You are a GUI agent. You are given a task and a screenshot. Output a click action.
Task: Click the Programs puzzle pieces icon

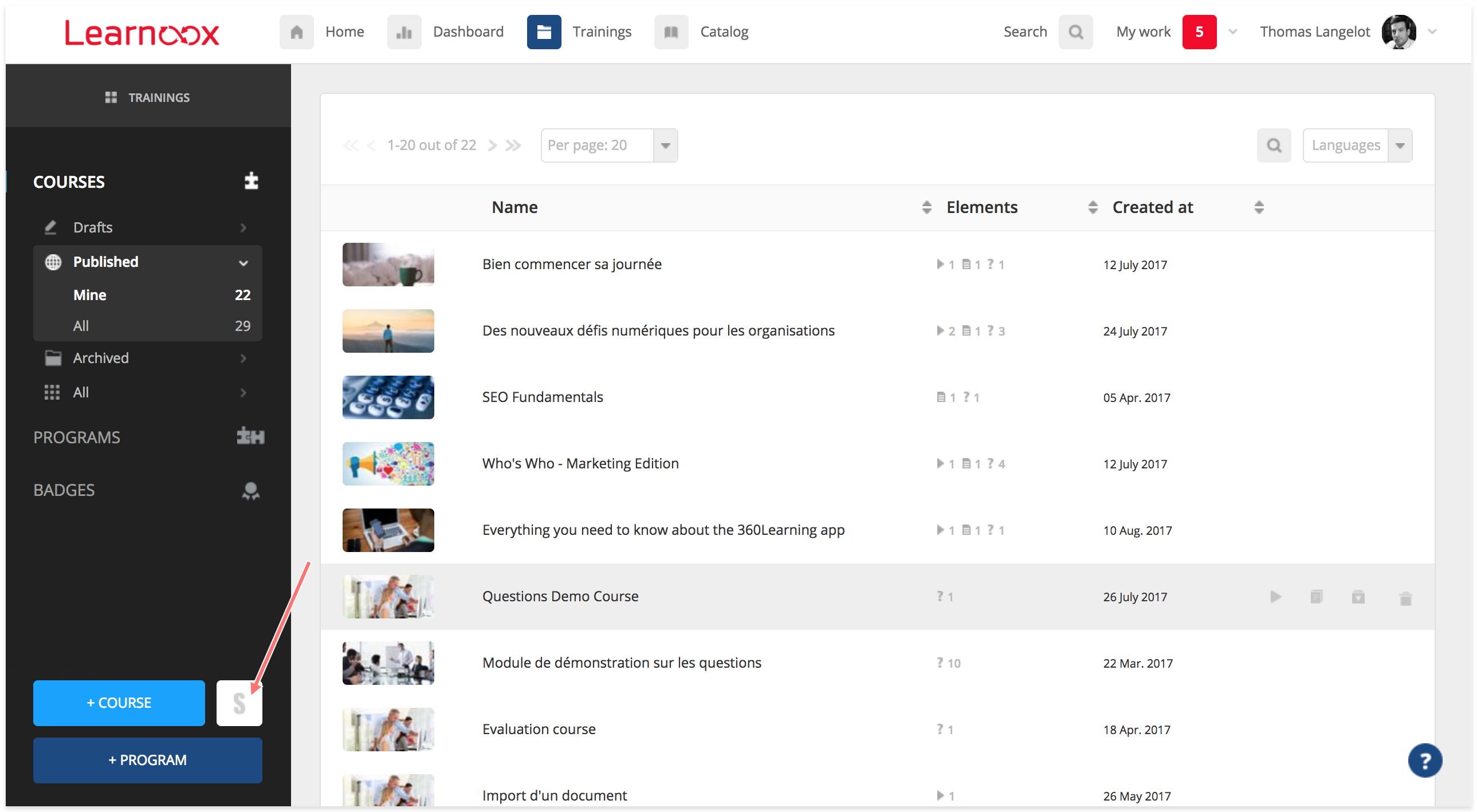(250, 437)
